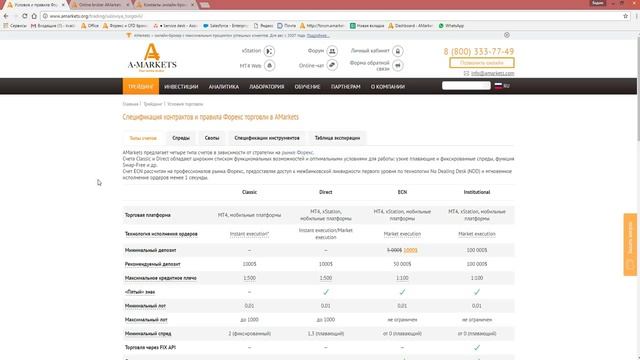Viewport: 640px width, 360px height.
Task: Select the Типы счетов tab
Action: click(x=143, y=138)
